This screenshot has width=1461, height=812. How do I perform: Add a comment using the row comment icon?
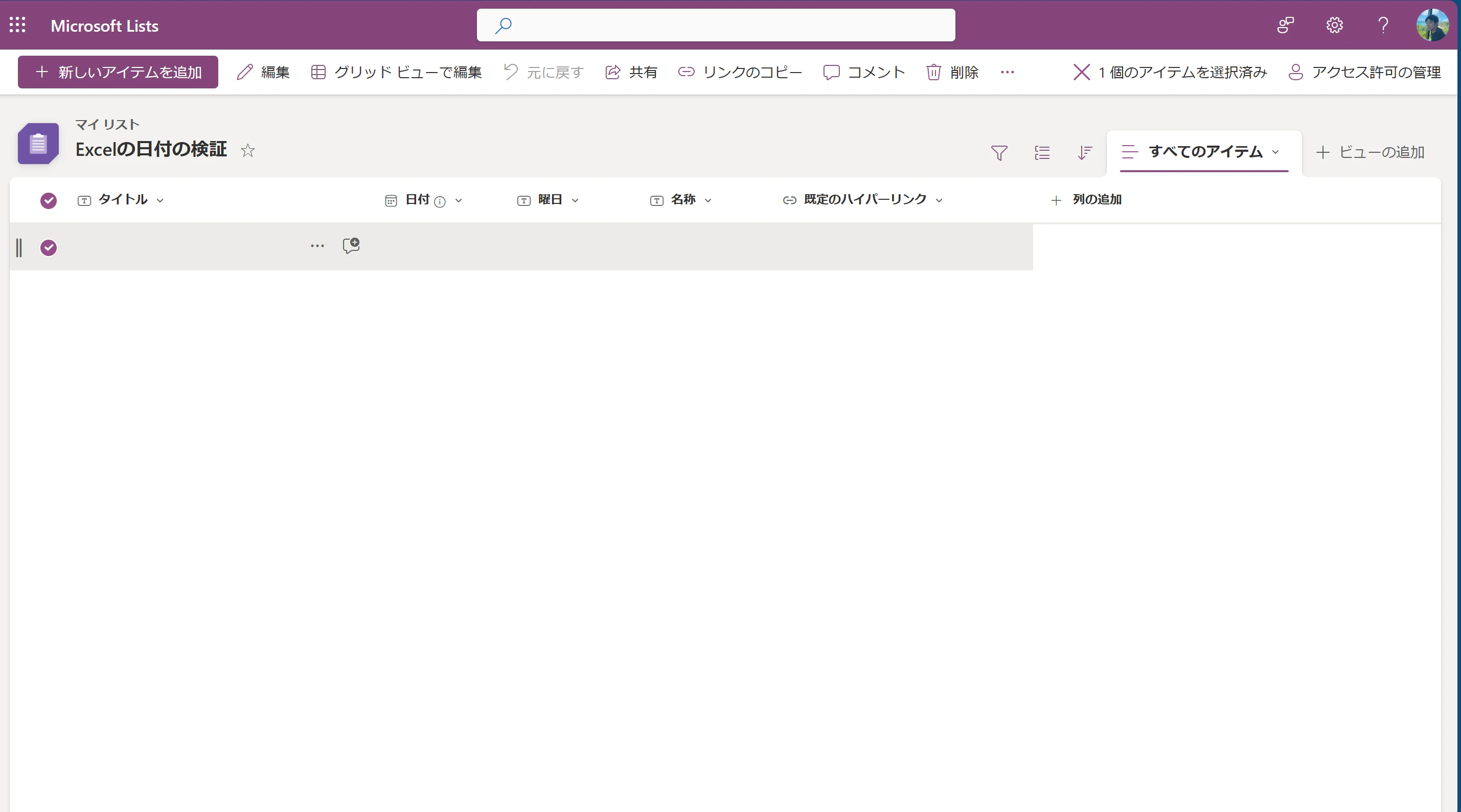351,245
